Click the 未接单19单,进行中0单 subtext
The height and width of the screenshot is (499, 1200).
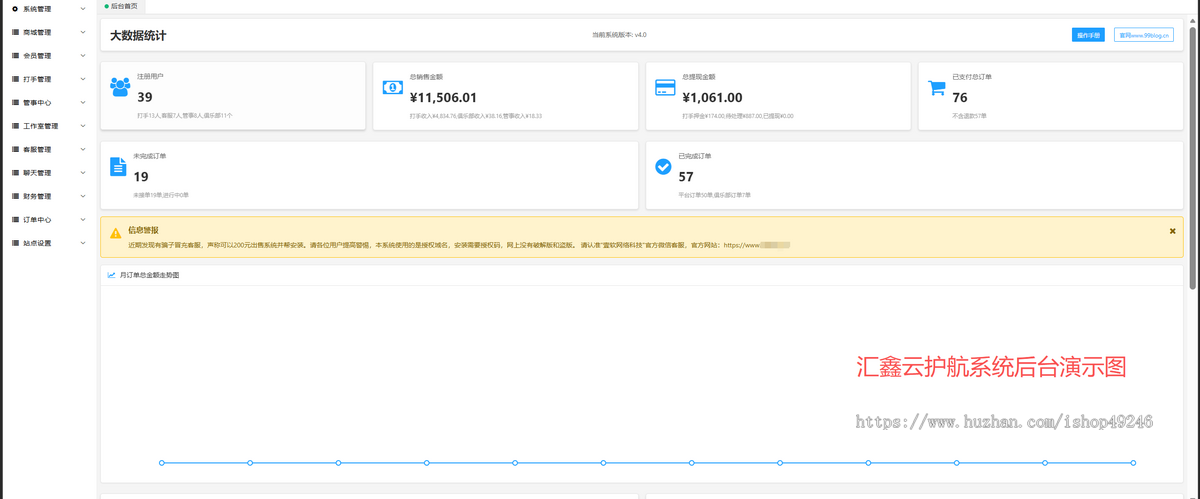tap(161, 195)
